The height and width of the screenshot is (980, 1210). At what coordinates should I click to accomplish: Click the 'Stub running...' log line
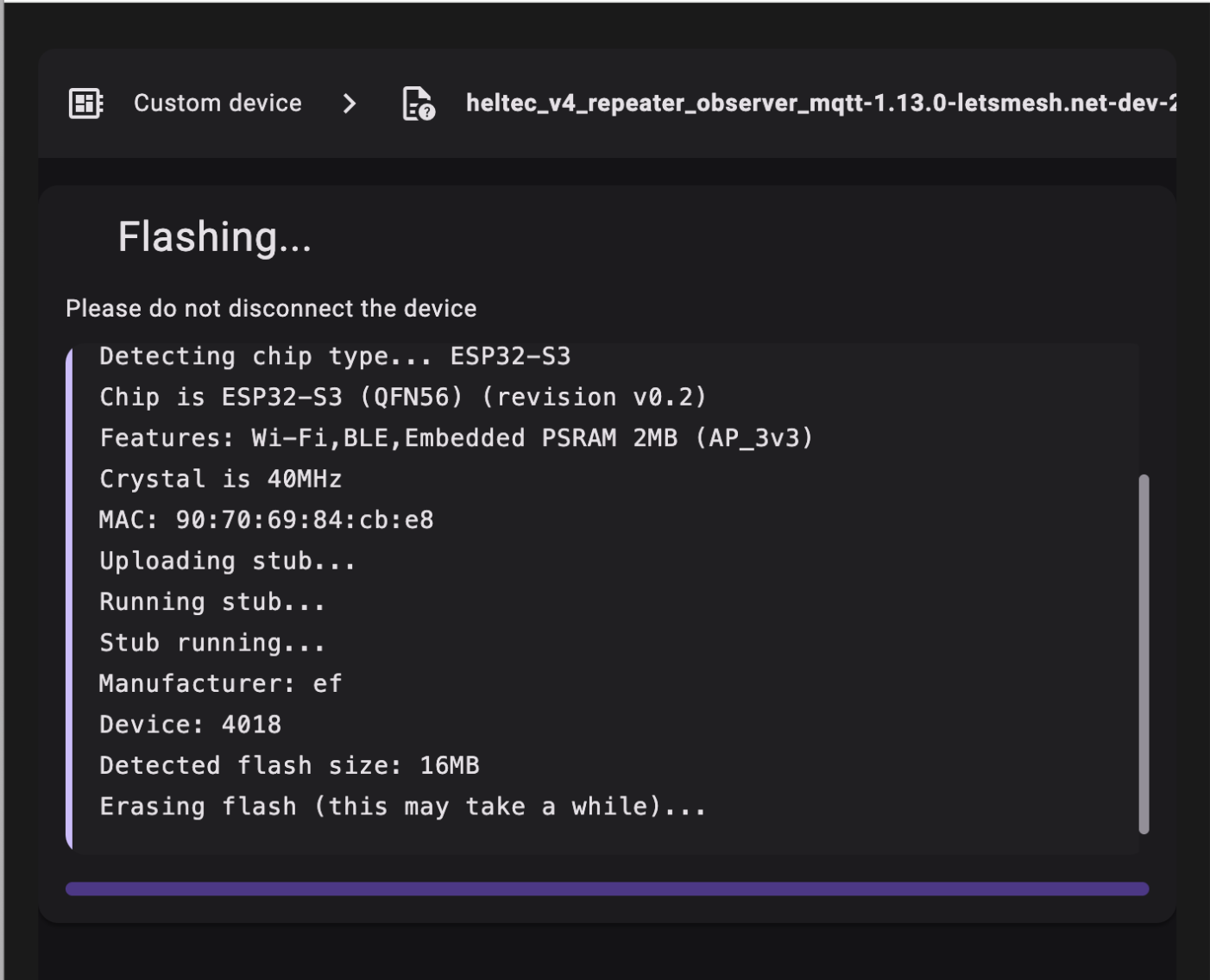(212, 643)
